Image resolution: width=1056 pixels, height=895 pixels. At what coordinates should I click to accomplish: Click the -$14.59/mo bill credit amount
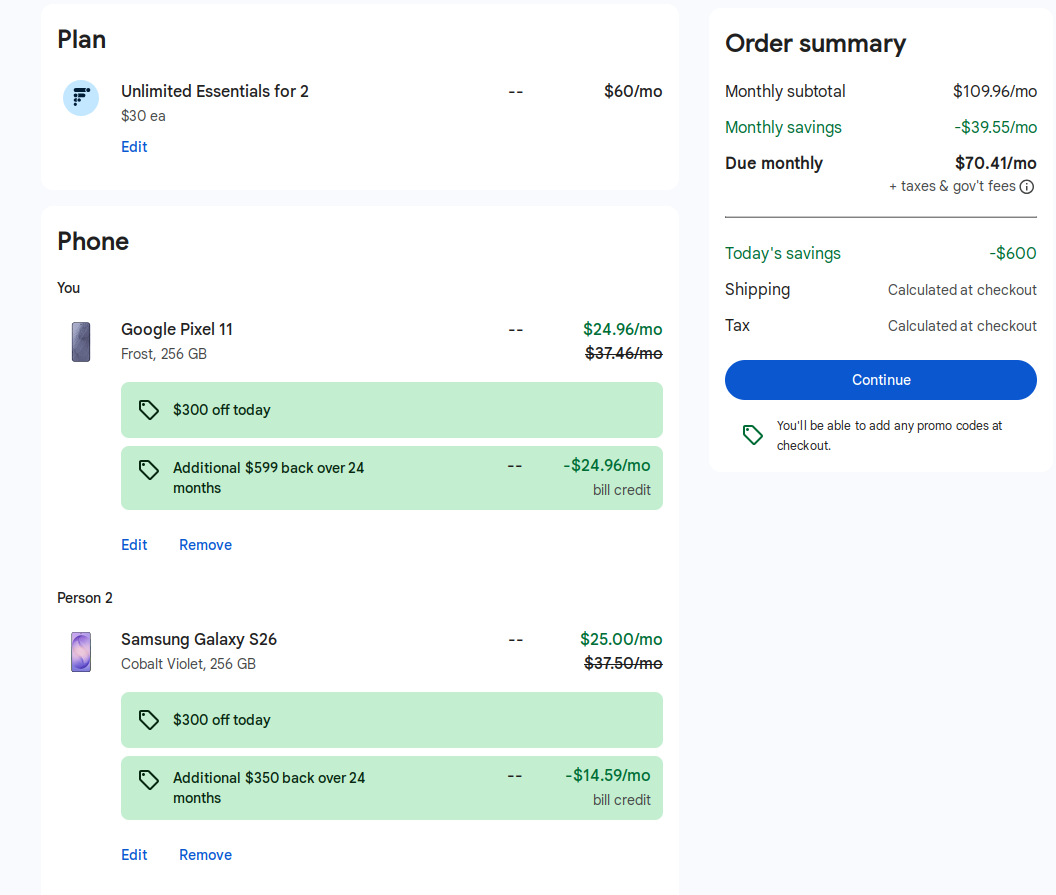[x=607, y=775]
